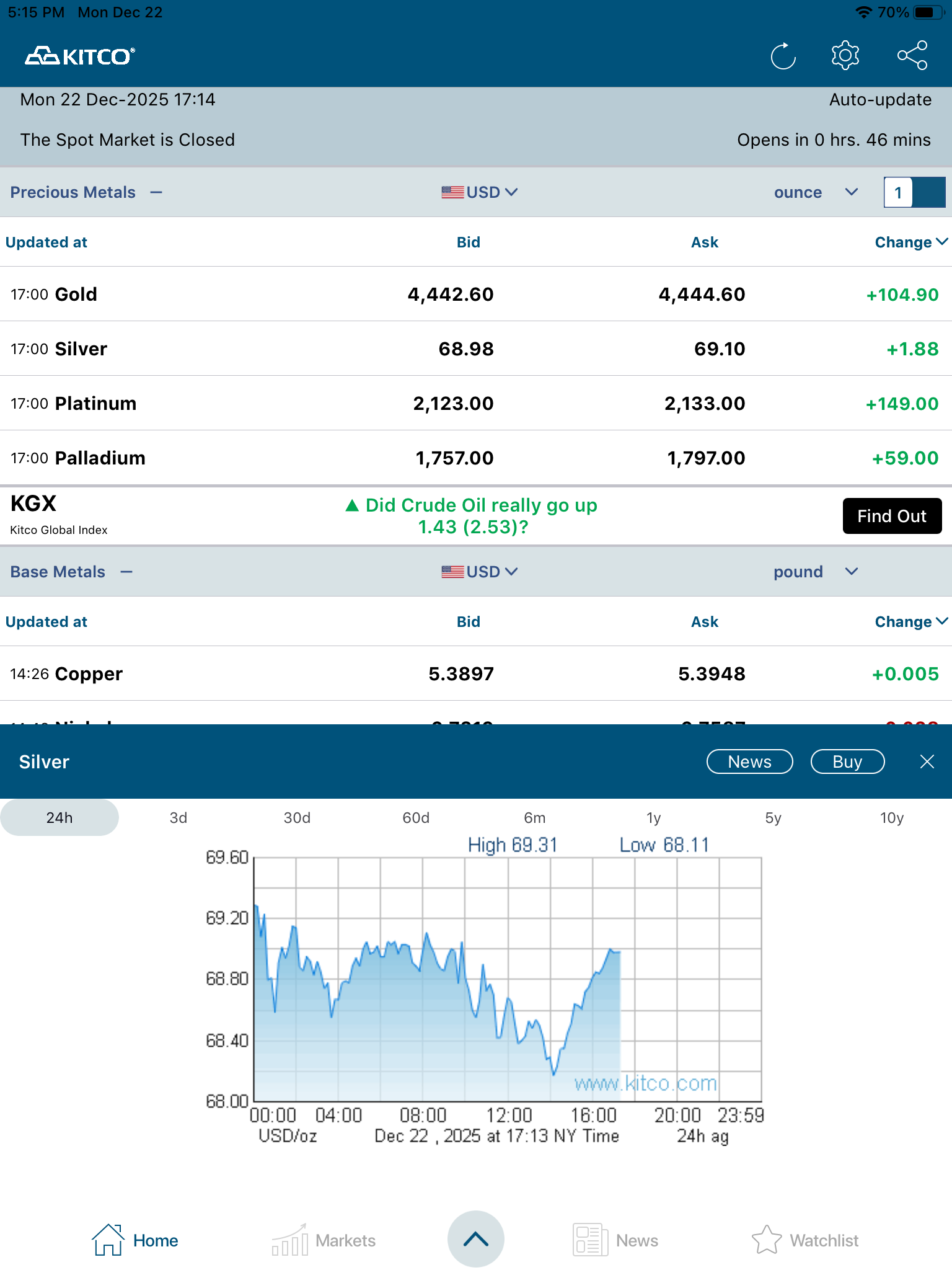Tap the US flag in Base Metals header

tap(452, 572)
